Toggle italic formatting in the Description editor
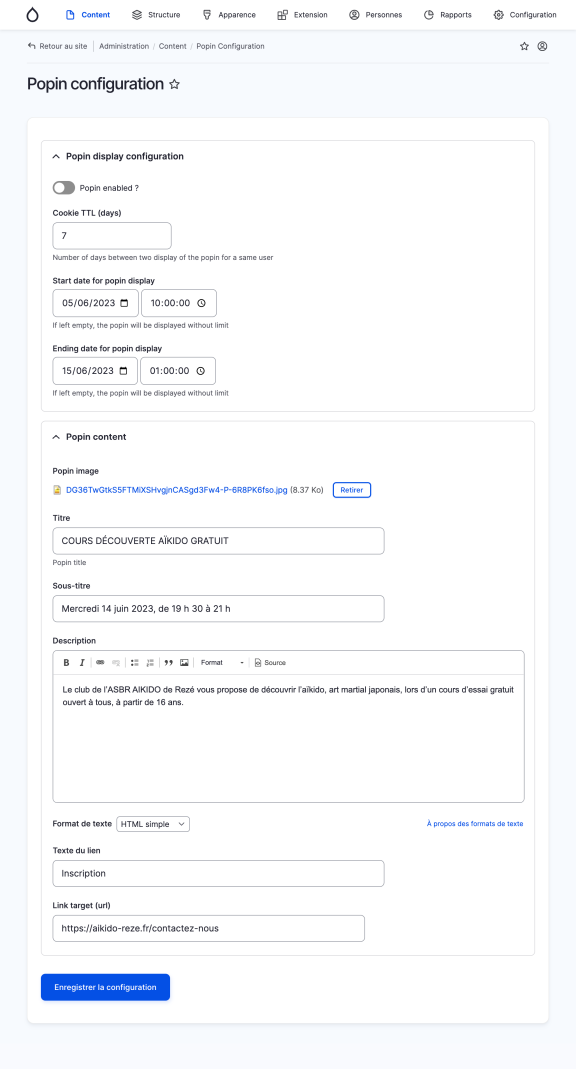Image resolution: width=576 pixels, height=1069 pixels. (x=81, y=662)
